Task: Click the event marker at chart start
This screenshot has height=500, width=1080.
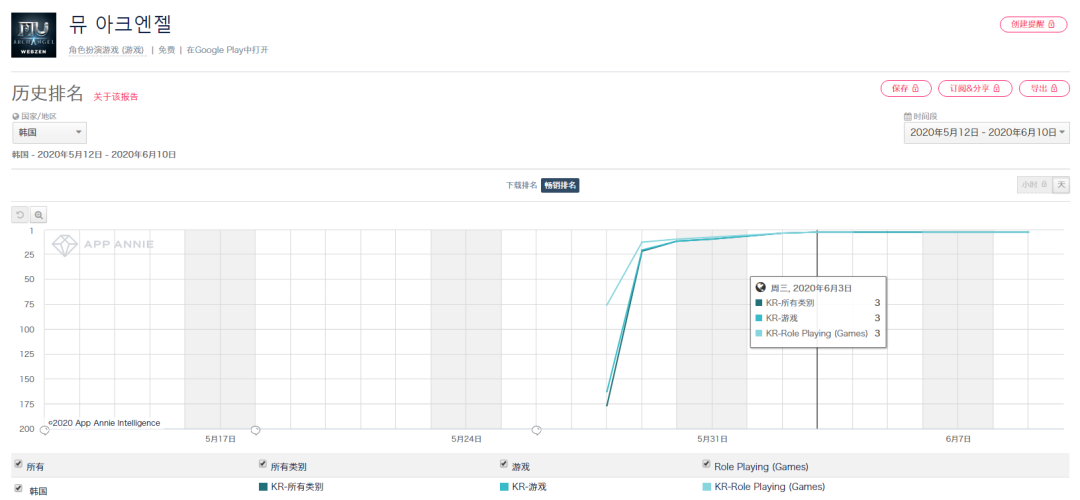Action: point(44,430)
